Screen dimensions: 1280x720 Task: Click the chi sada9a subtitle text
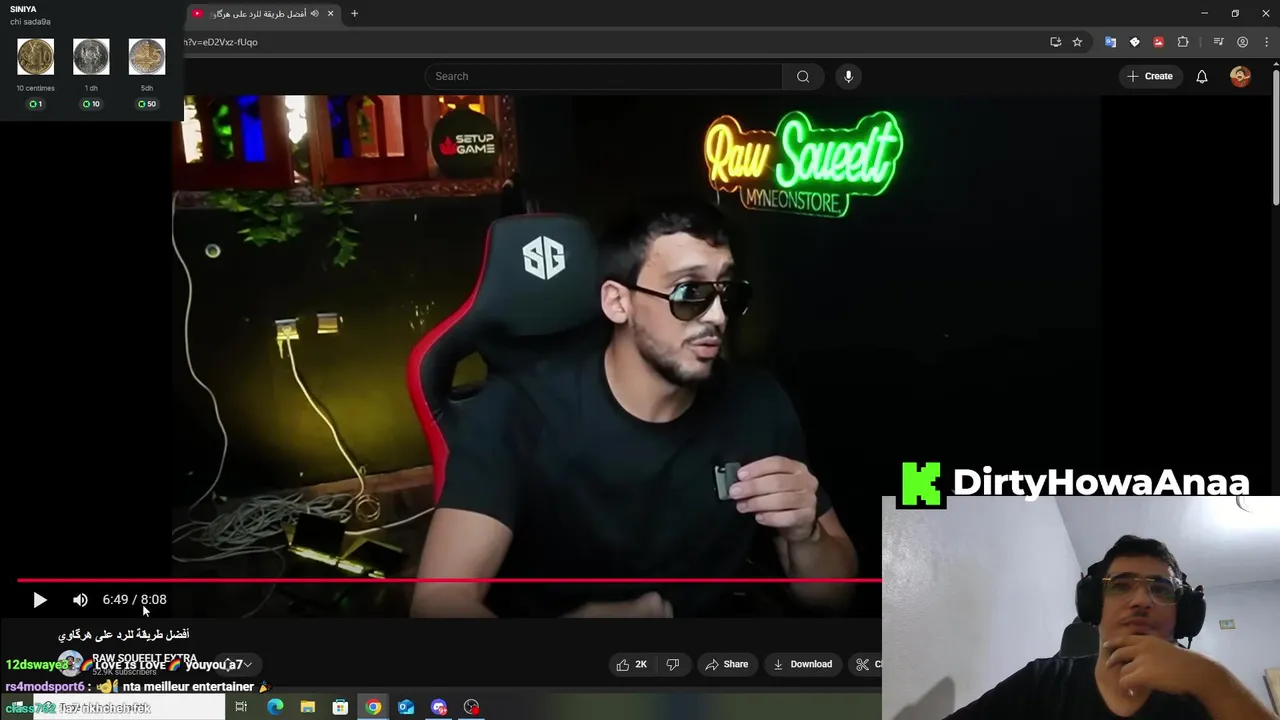(x=30, y=22)
